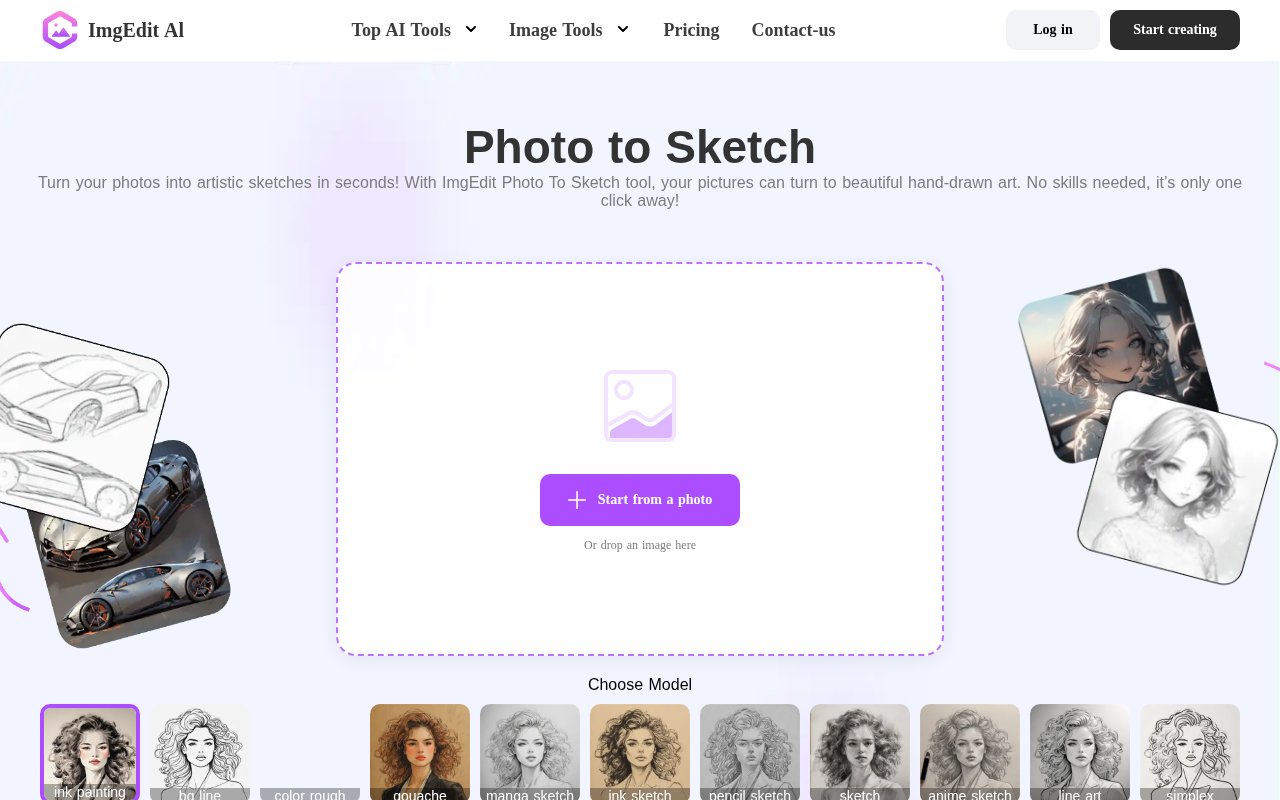Screen dimensions: 1280x800
Task: Open ImgEdit AI home via brand name
Action: (x=136, y=30)
